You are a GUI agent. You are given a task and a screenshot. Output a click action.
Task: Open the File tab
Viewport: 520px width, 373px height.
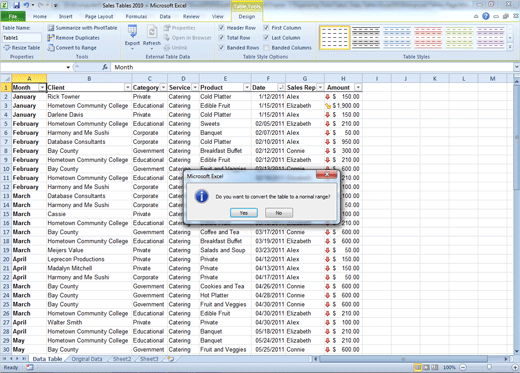click(13, 16)
